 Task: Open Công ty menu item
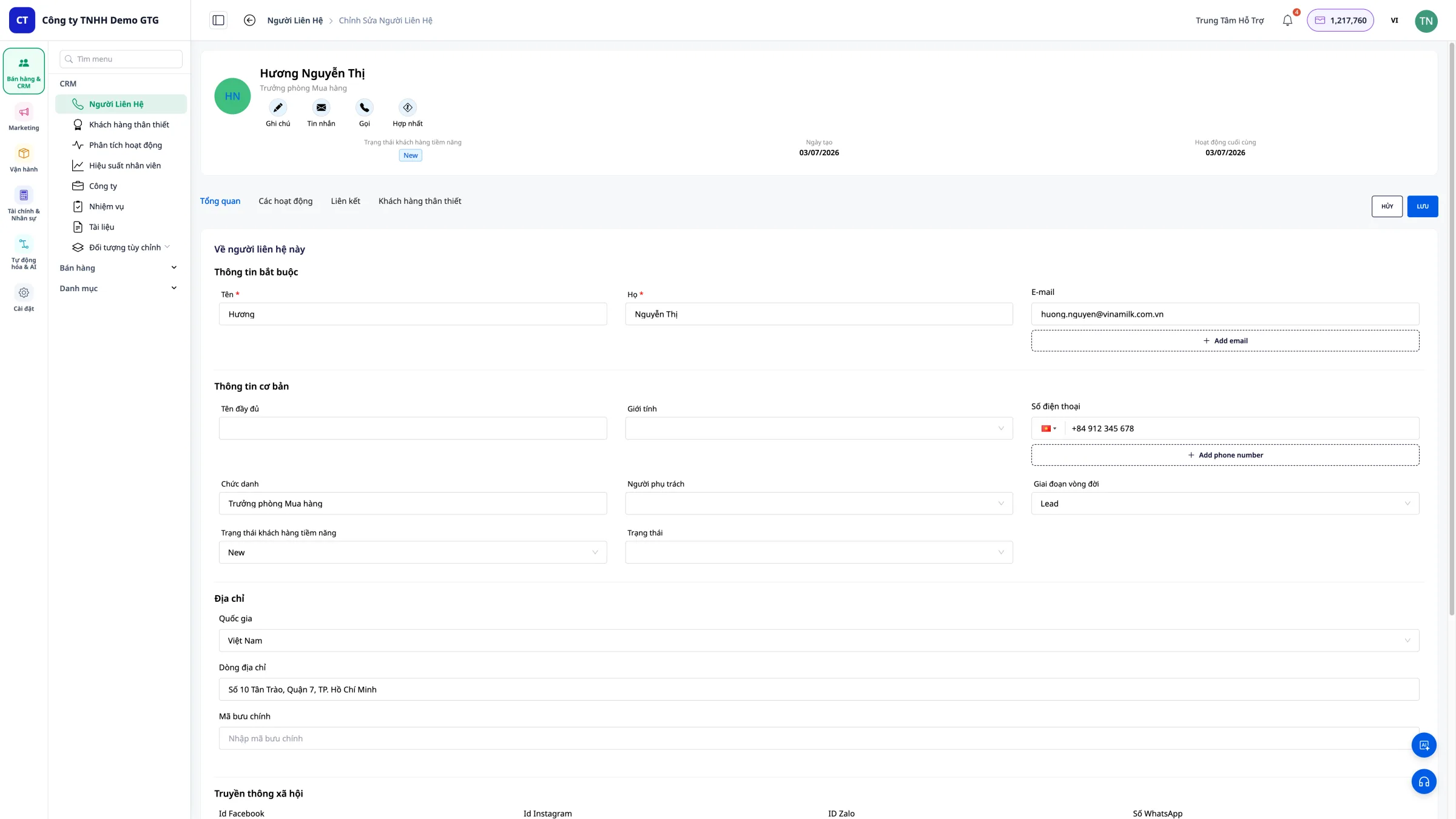tap(121, 186)
